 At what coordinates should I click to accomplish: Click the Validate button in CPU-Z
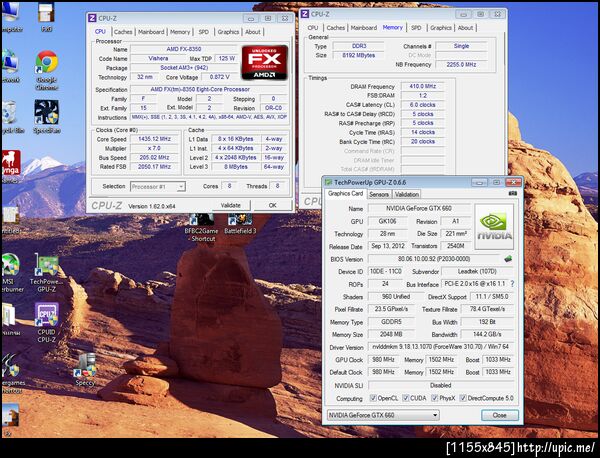tap(230, 205)
